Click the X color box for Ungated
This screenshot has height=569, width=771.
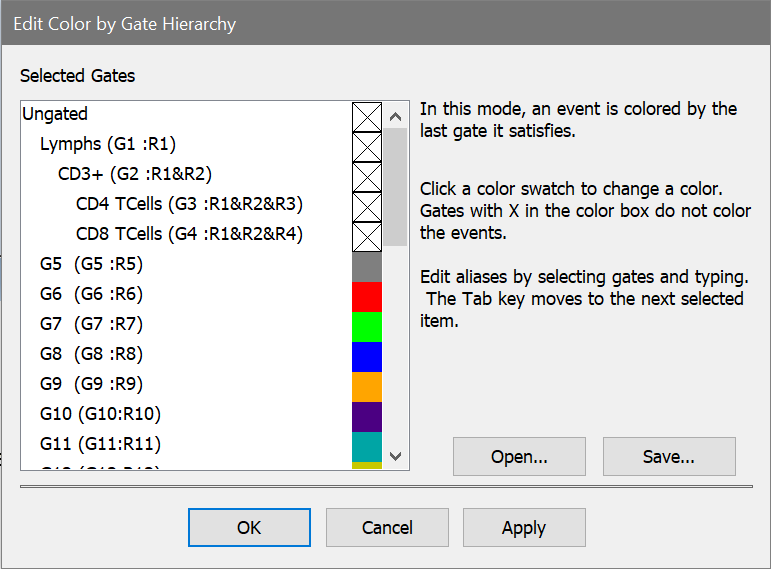tap(367, 117)
